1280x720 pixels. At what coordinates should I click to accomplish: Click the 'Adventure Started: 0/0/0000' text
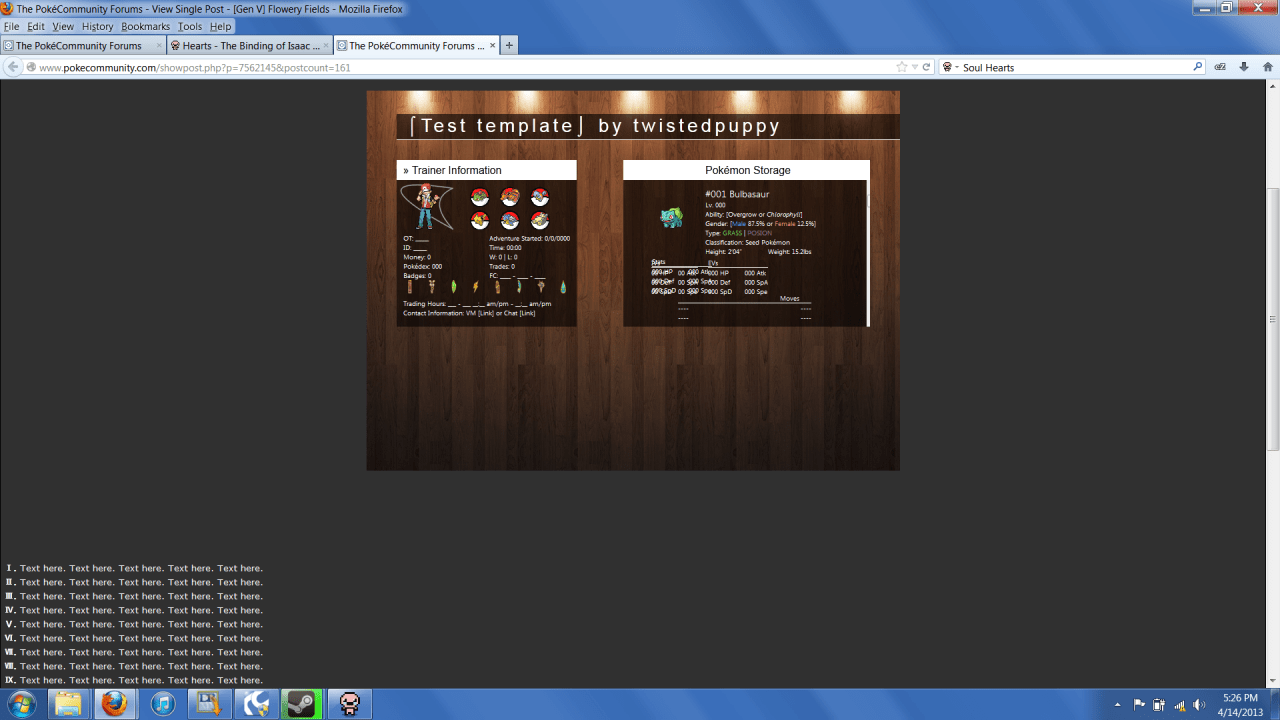(x=530, y=239)
